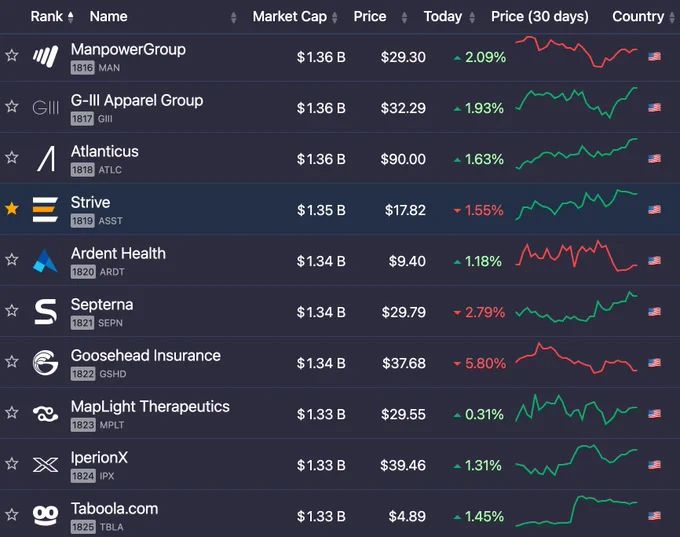Open the IperionX logo icon
Viewport: 680px width, 537px height.
click(46, 465)
